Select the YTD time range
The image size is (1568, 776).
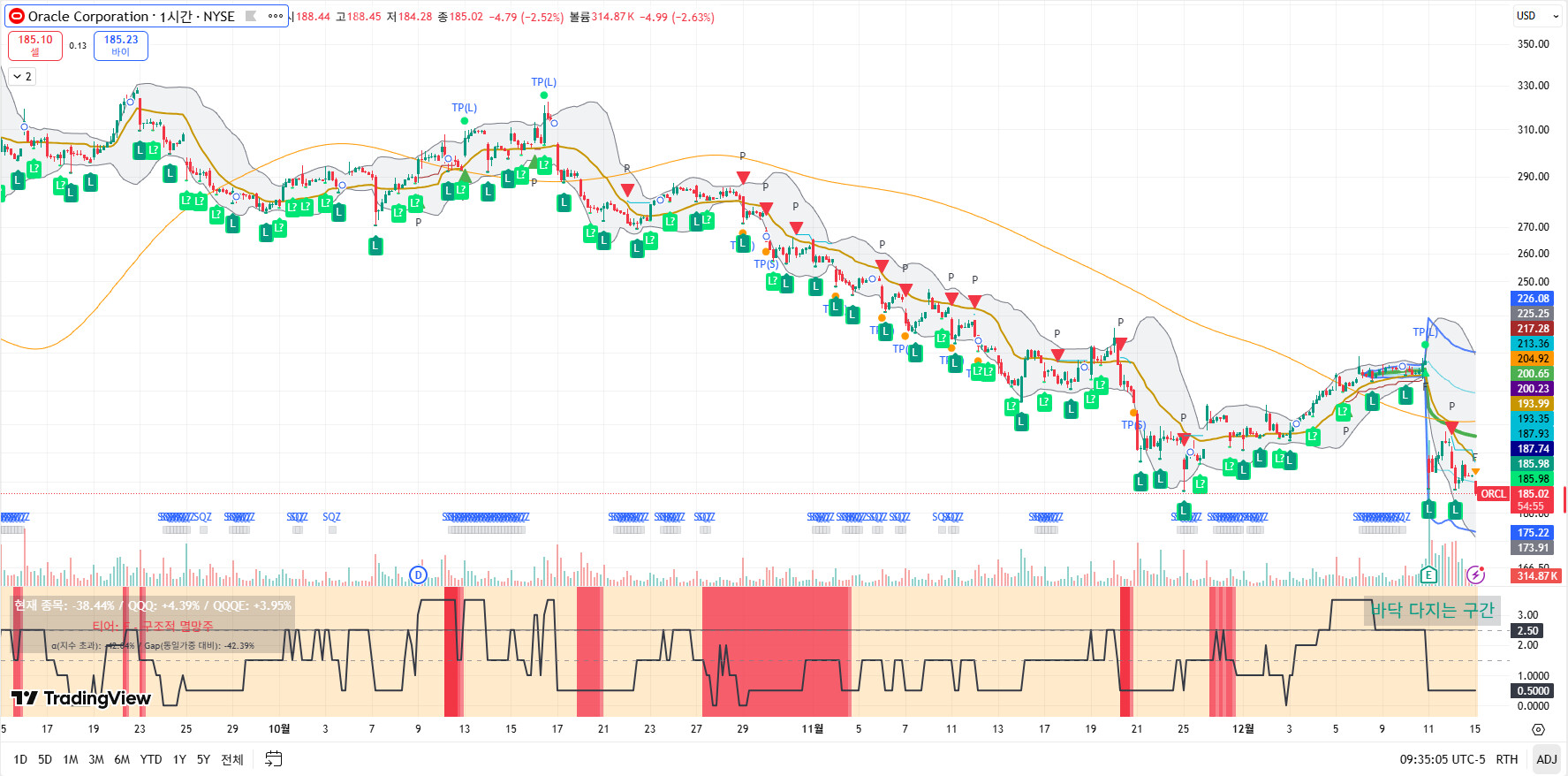(x=151, y=759)
